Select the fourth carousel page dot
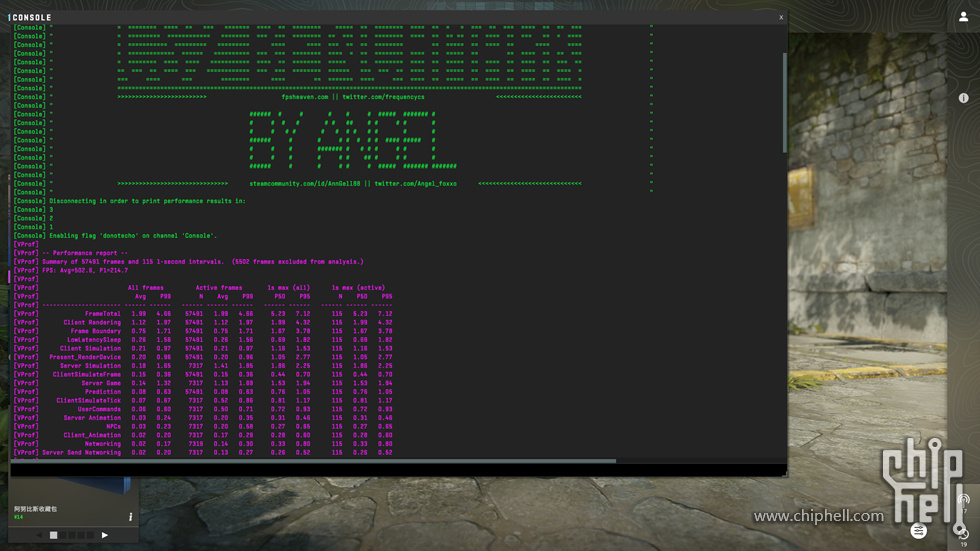This screenshot has height=551, width=980. (x=81, y=535)
